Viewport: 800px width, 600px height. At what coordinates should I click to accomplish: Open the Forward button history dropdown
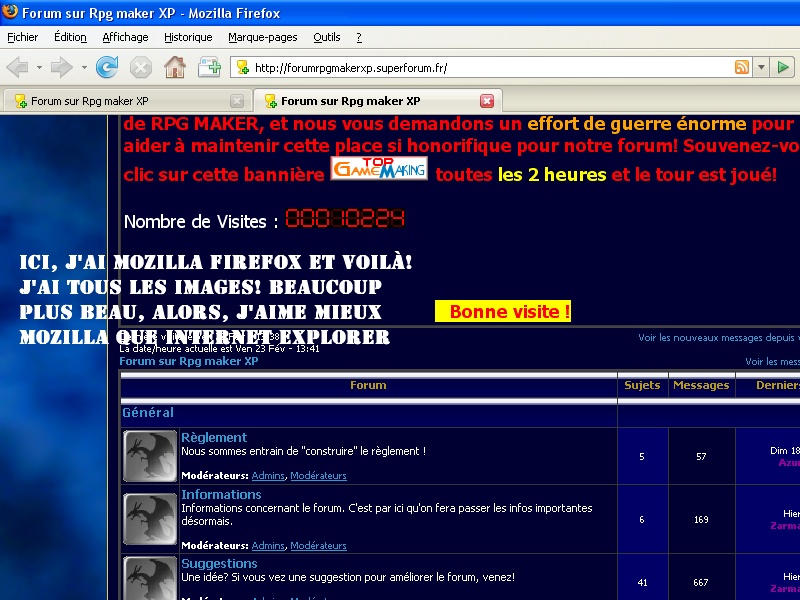click(84, 67)
